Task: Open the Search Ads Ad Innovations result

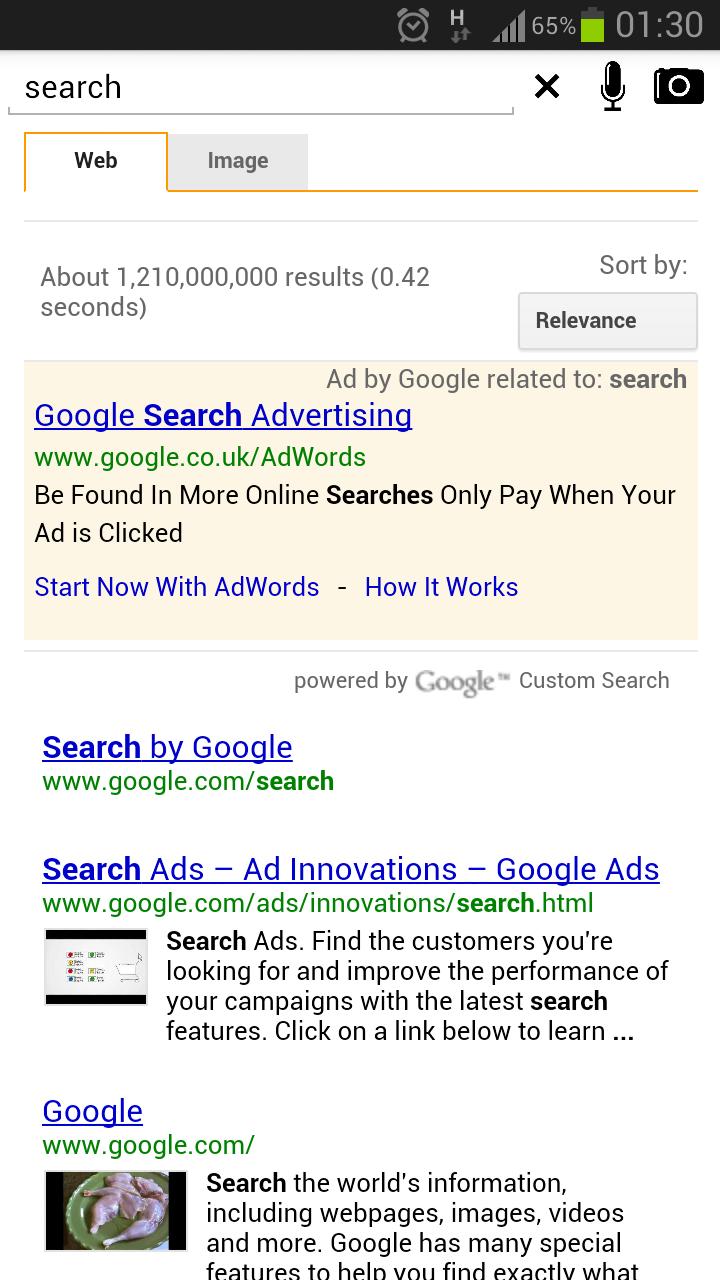Action: [x=350, y=869]
